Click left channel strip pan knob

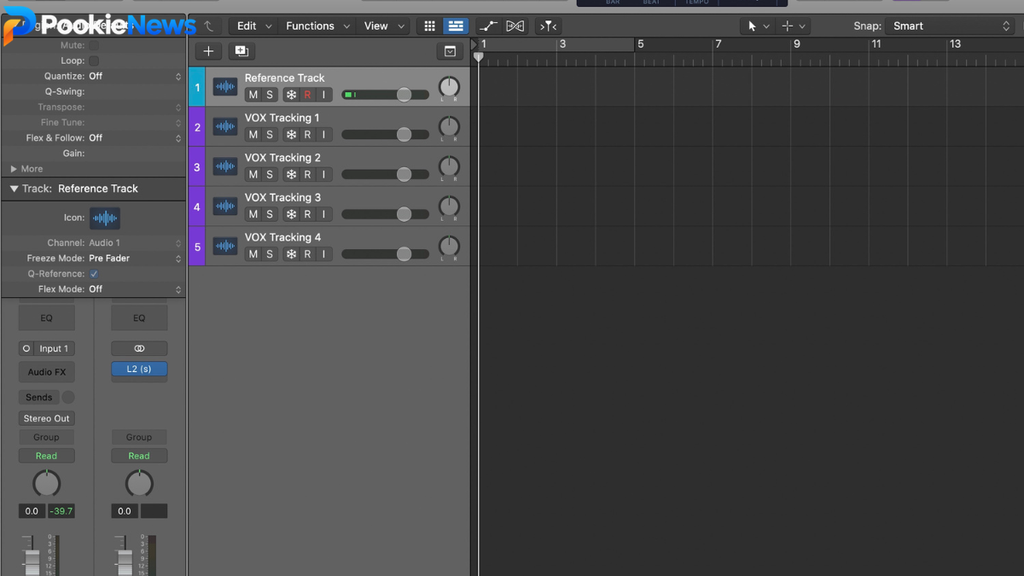pyautogui.click(x=46, y=484)
